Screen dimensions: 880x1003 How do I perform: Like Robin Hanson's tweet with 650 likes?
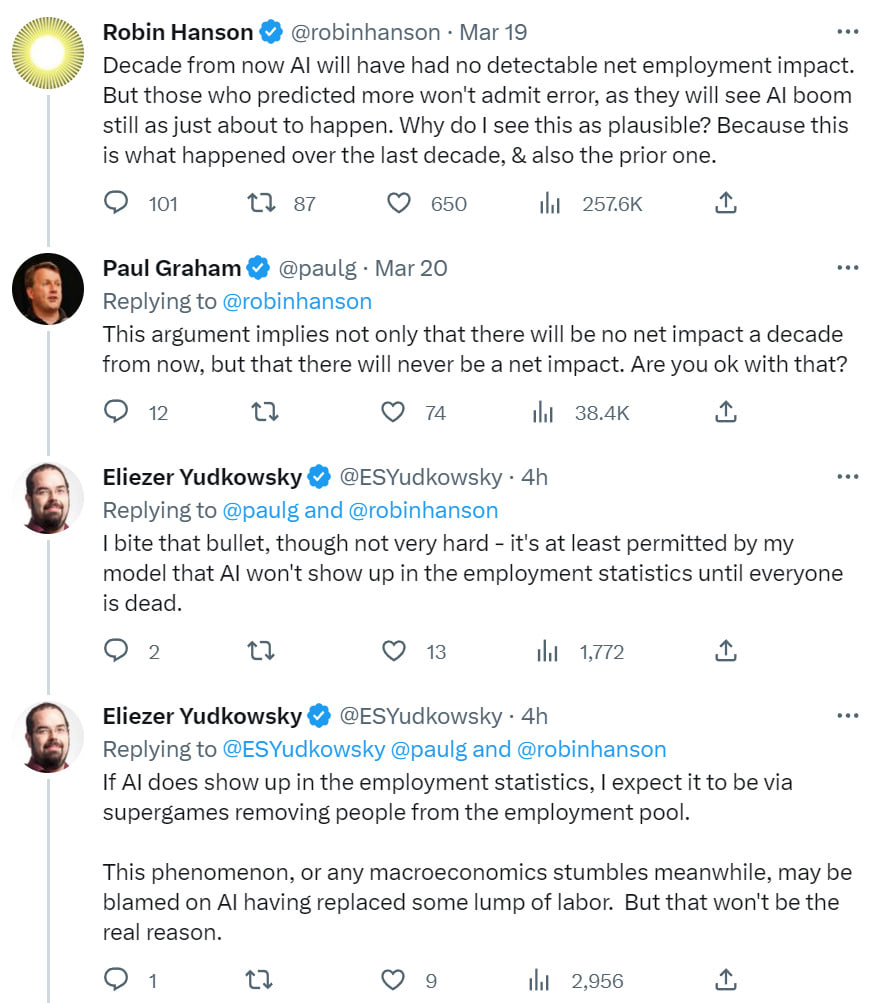click(398, 203)
